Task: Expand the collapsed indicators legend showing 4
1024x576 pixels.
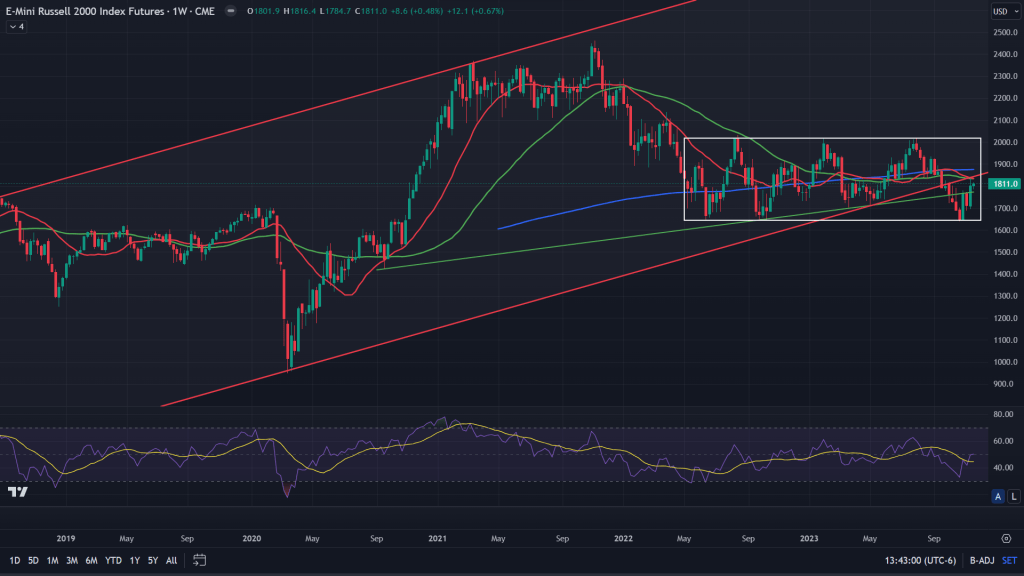Action: tap(16, 27)
